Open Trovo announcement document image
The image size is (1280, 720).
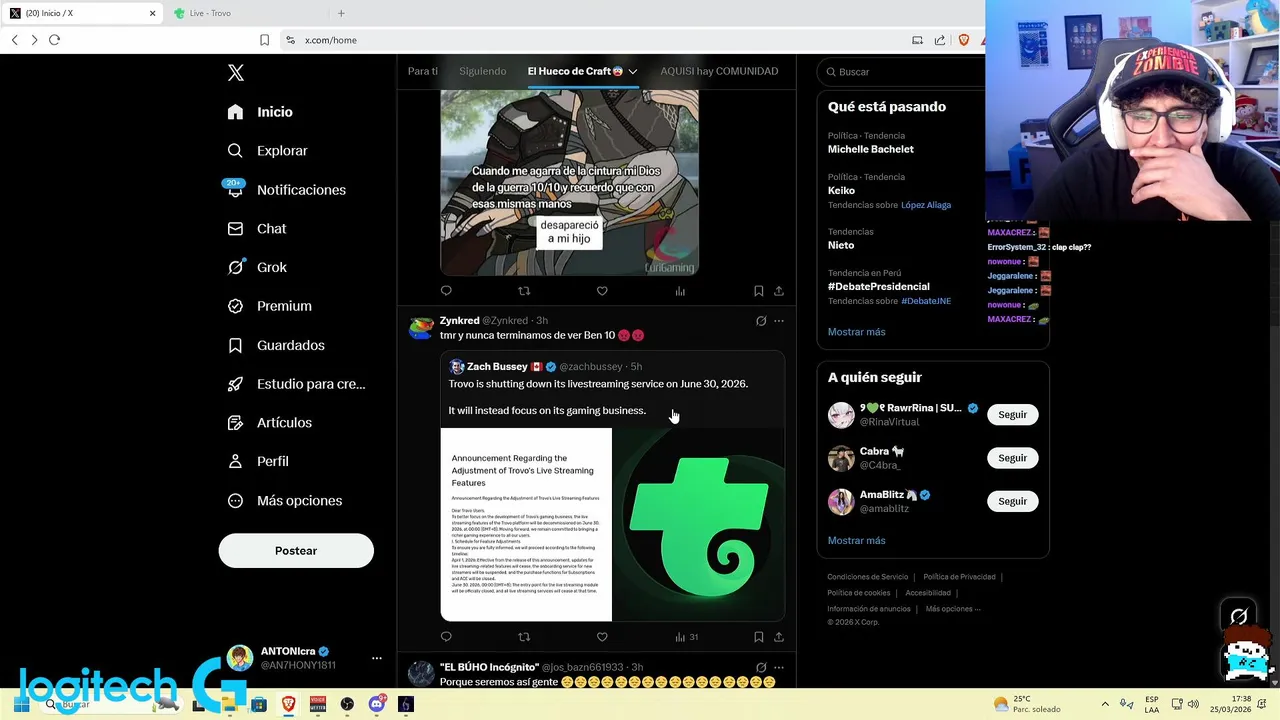click(x=526, y=525)
